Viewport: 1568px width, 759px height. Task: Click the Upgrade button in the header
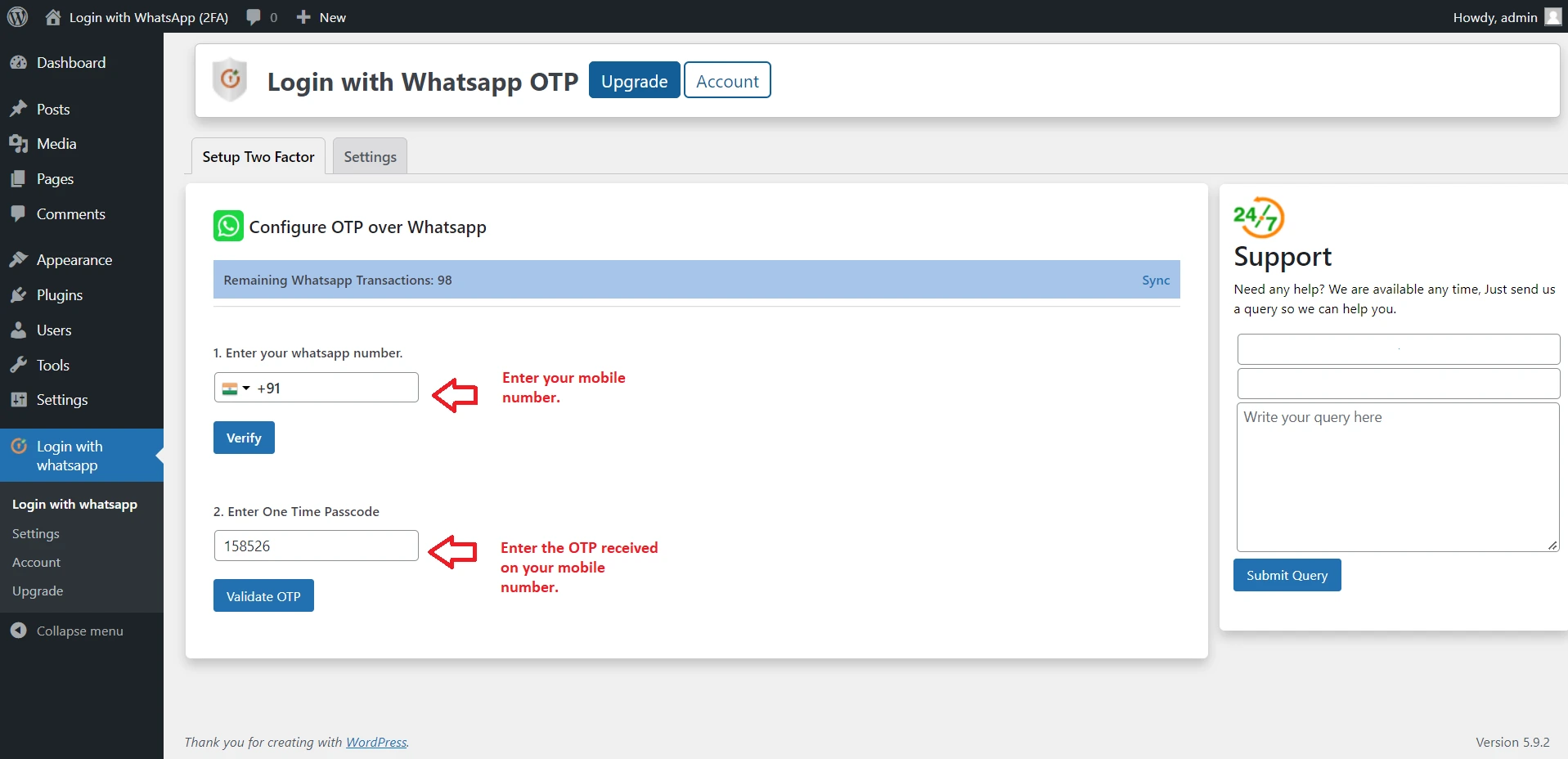click(634, 80)
